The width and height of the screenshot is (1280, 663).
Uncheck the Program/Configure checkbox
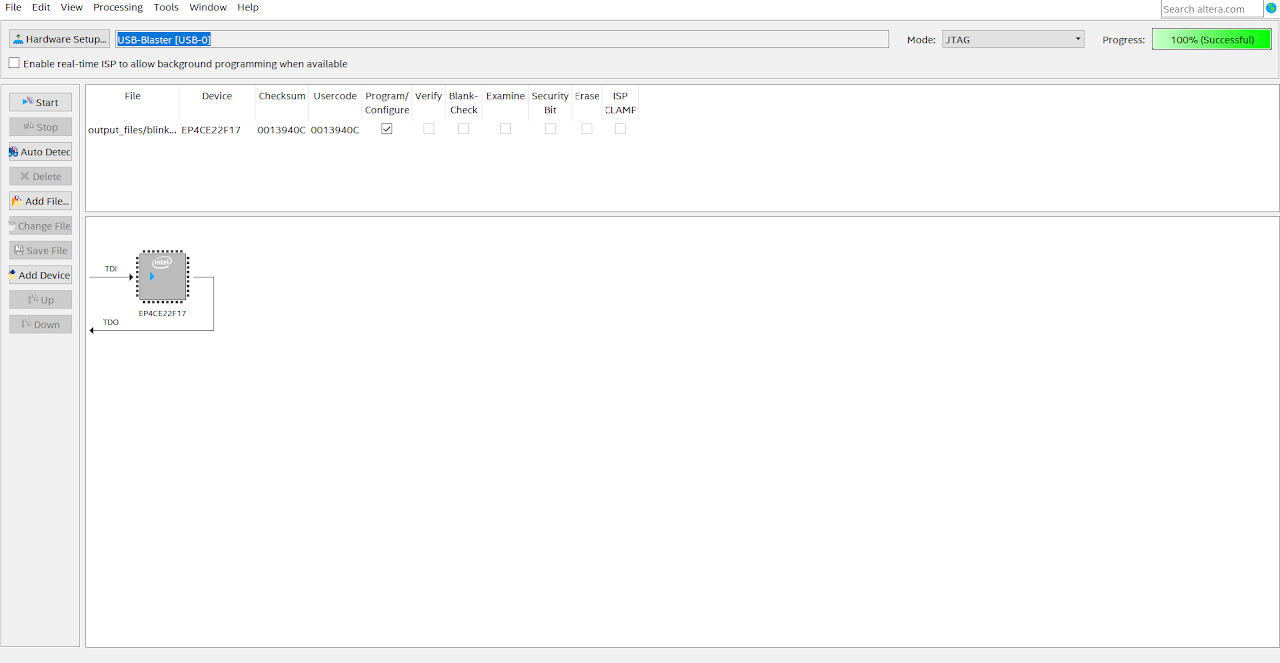[x=387, y=129]
